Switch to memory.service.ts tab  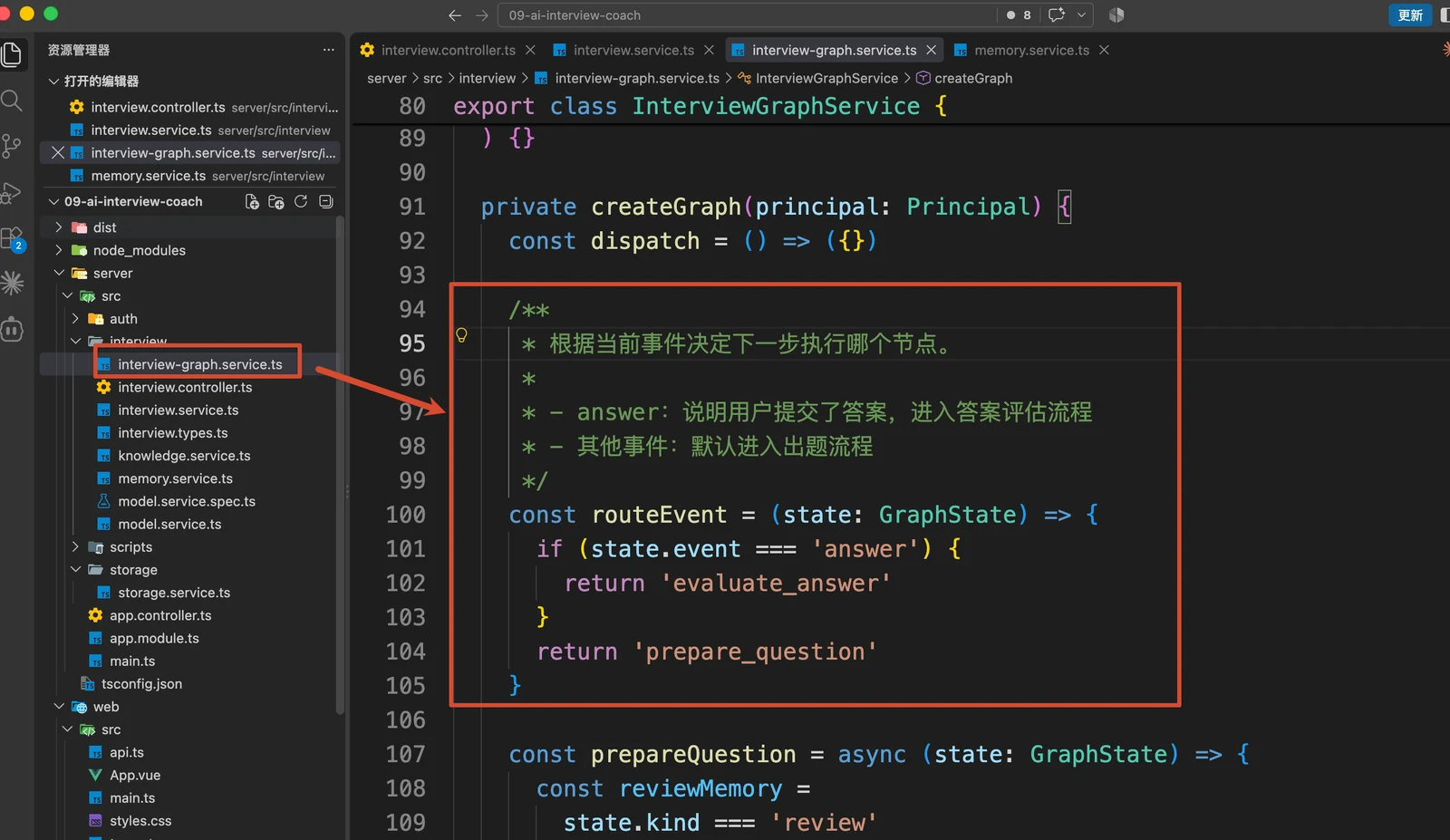[x=1031, y=50]
